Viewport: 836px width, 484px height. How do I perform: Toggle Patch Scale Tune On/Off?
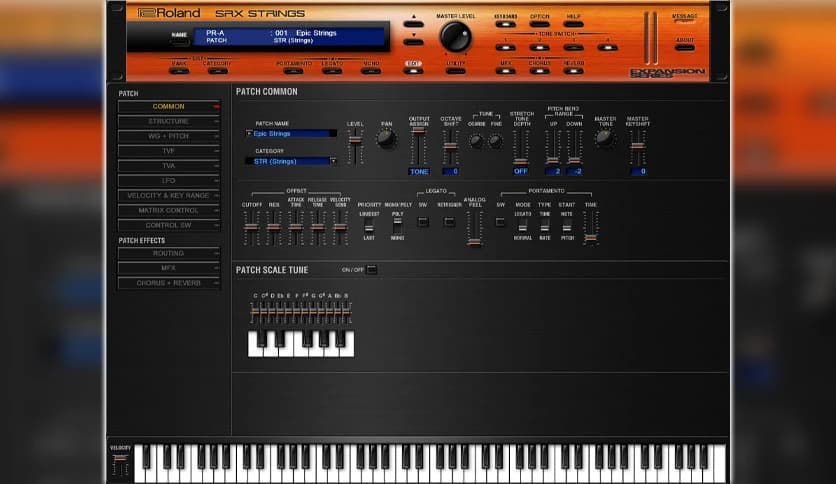(x=372, y=270)
